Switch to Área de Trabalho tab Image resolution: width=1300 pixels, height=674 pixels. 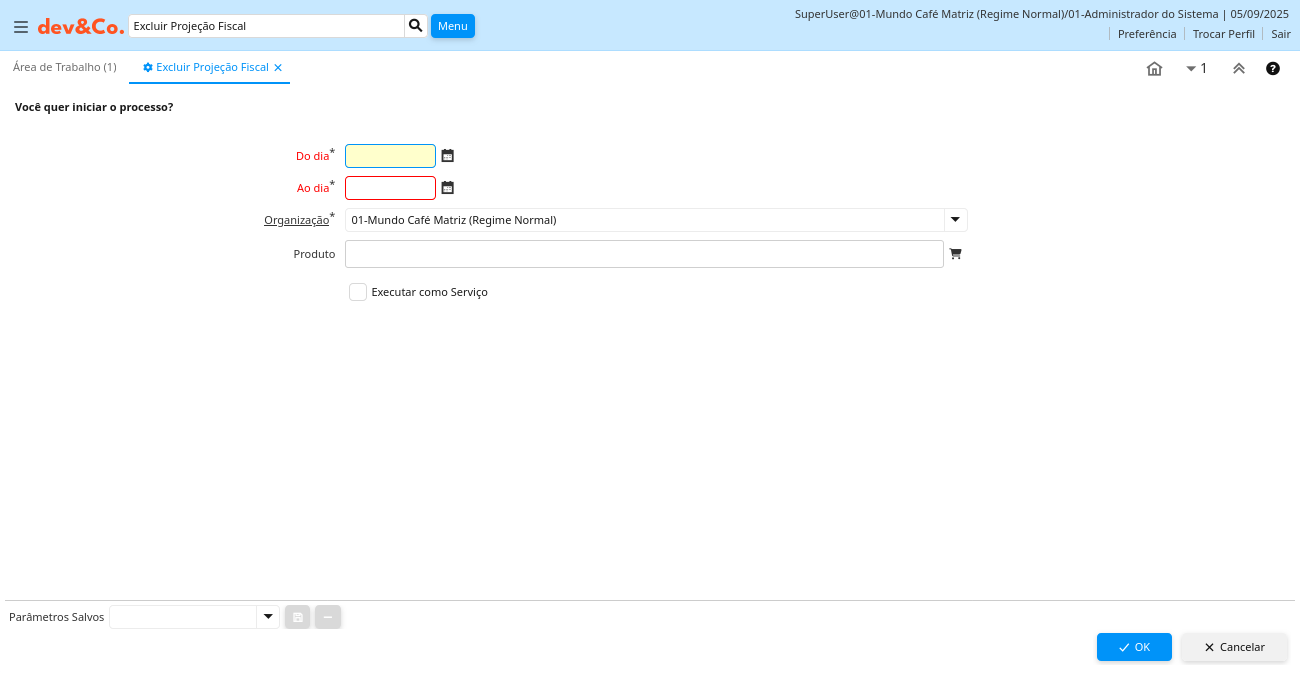click(x=65, y=67)
